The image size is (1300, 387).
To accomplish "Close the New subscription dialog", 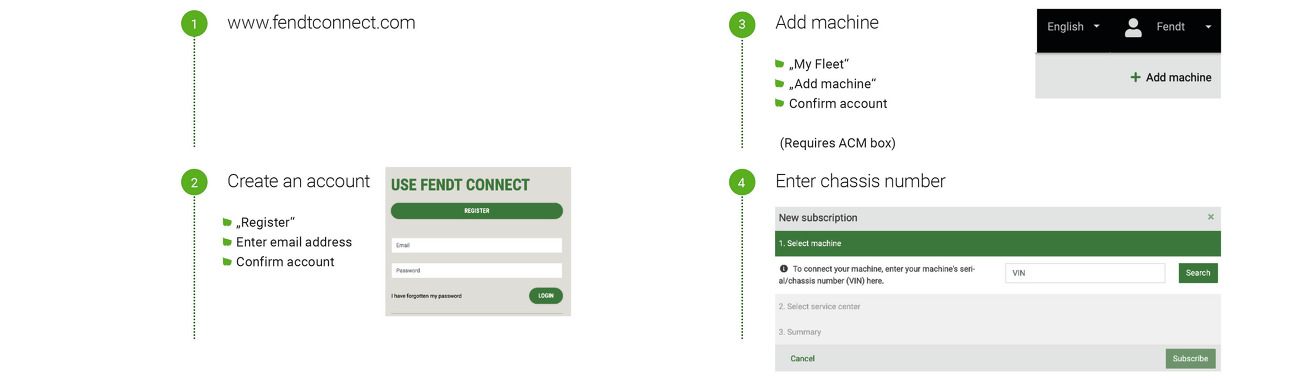I will click(x=1211, y=217).
